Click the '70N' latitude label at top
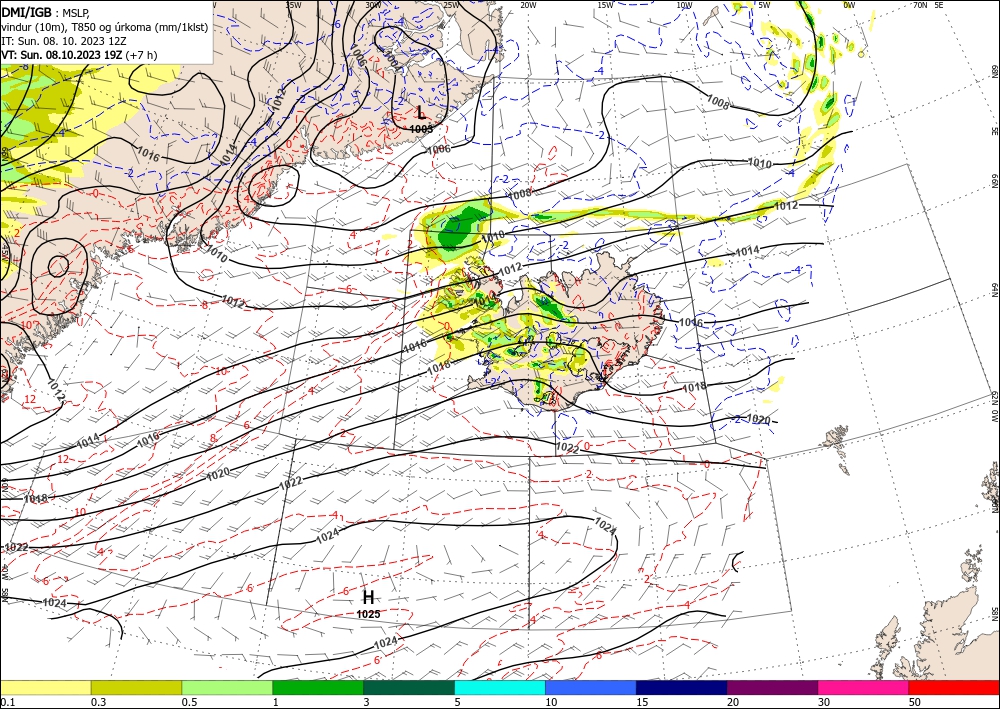The height and width of the screenshot is (709, 1000). [x=920, y=5]
